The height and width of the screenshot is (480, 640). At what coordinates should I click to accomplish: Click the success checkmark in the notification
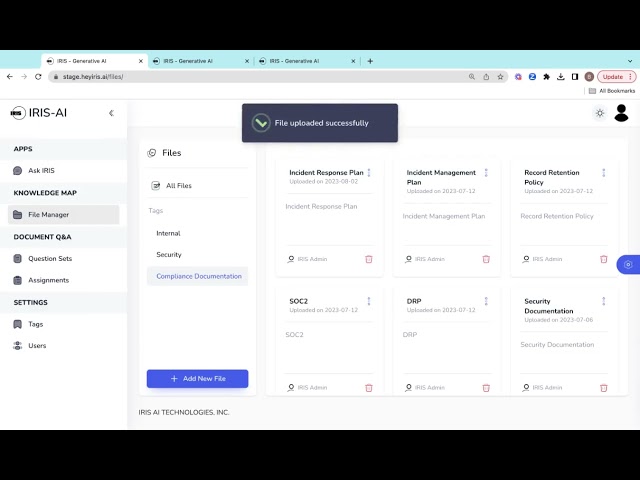click(261, 123)
